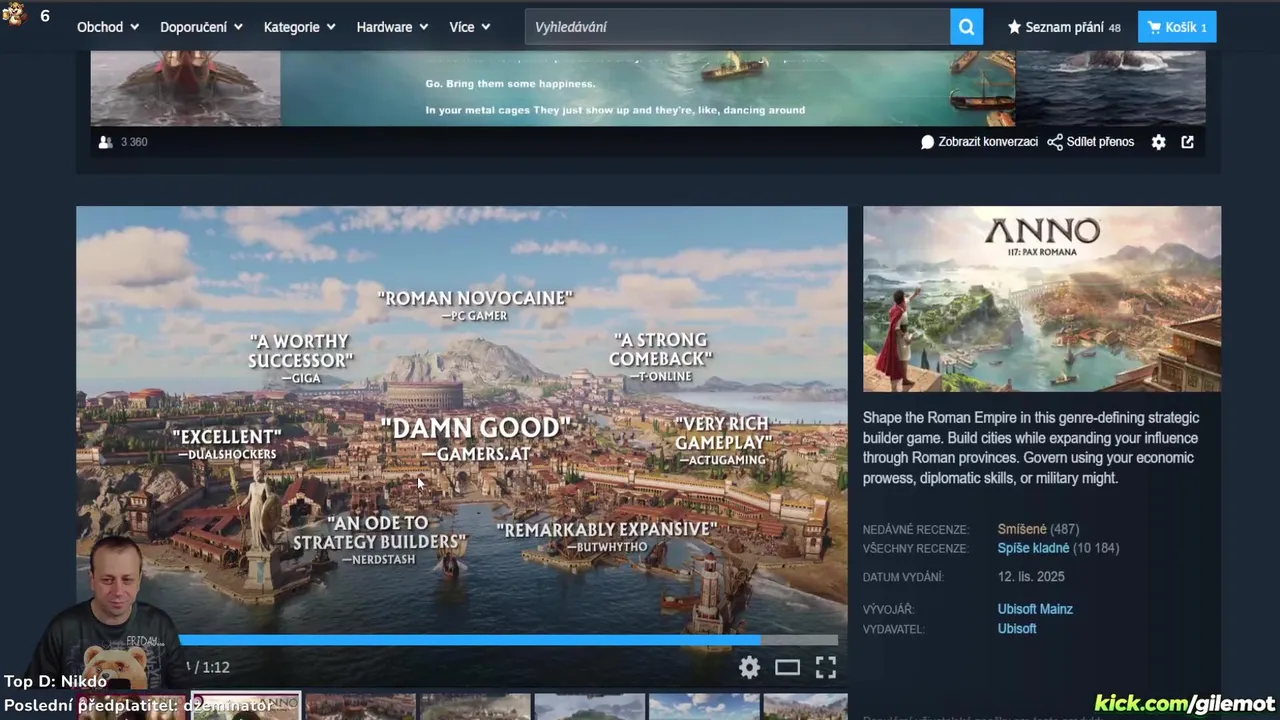Click the profile avatar icon
This screenshot has width=1280, height=720.
pos(14,14)
